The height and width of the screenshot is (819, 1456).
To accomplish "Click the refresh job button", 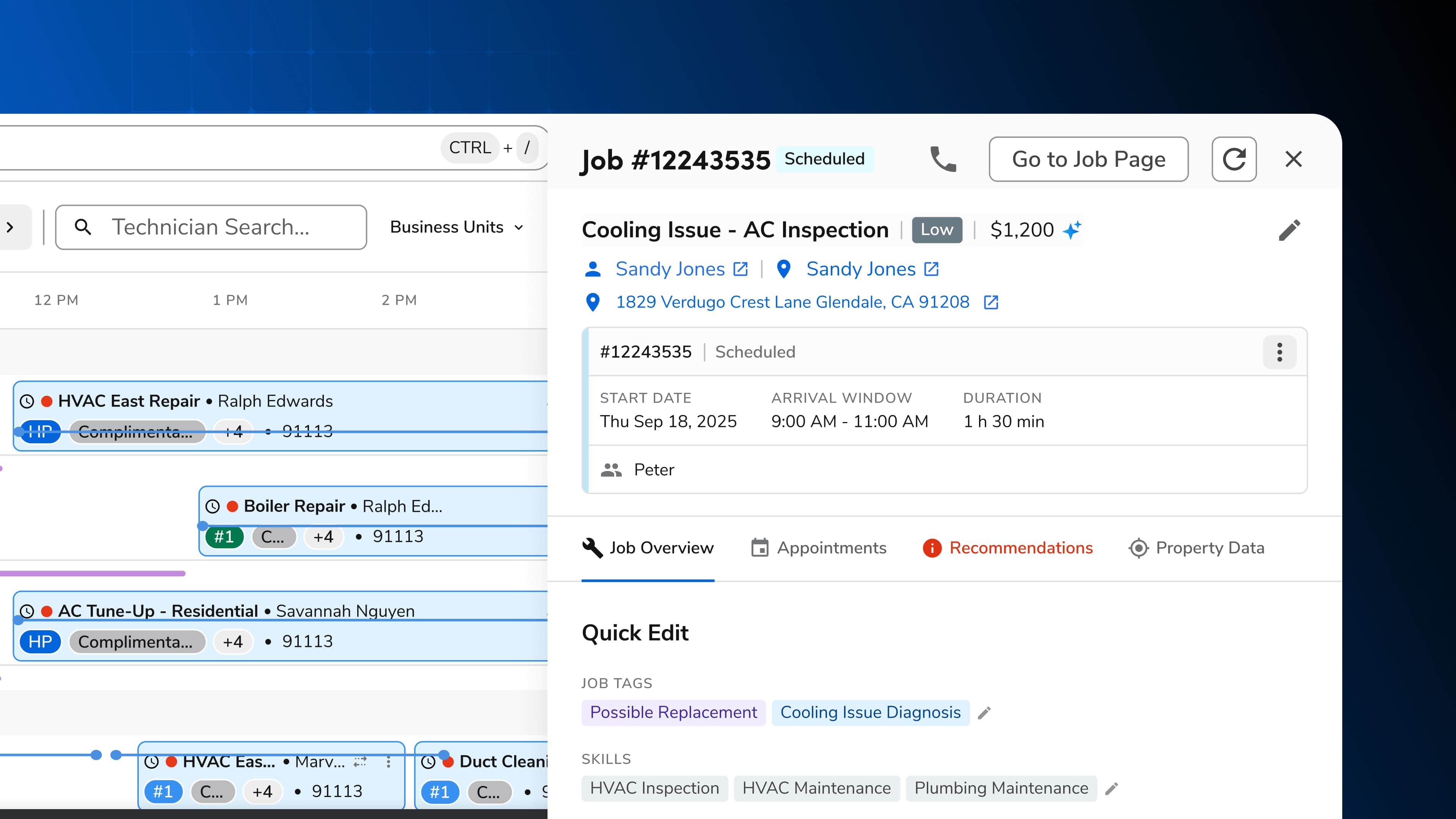I will (1234, 159).
